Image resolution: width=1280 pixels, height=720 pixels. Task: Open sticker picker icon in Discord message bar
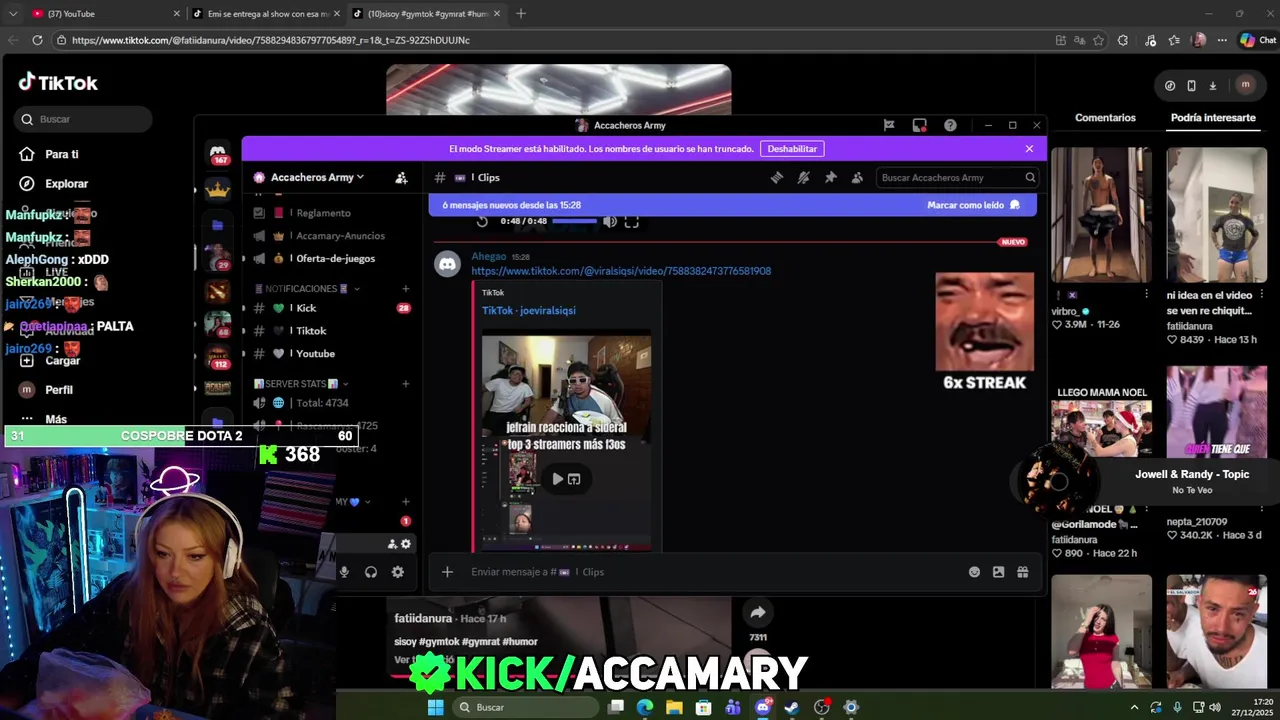coord(998,572)
